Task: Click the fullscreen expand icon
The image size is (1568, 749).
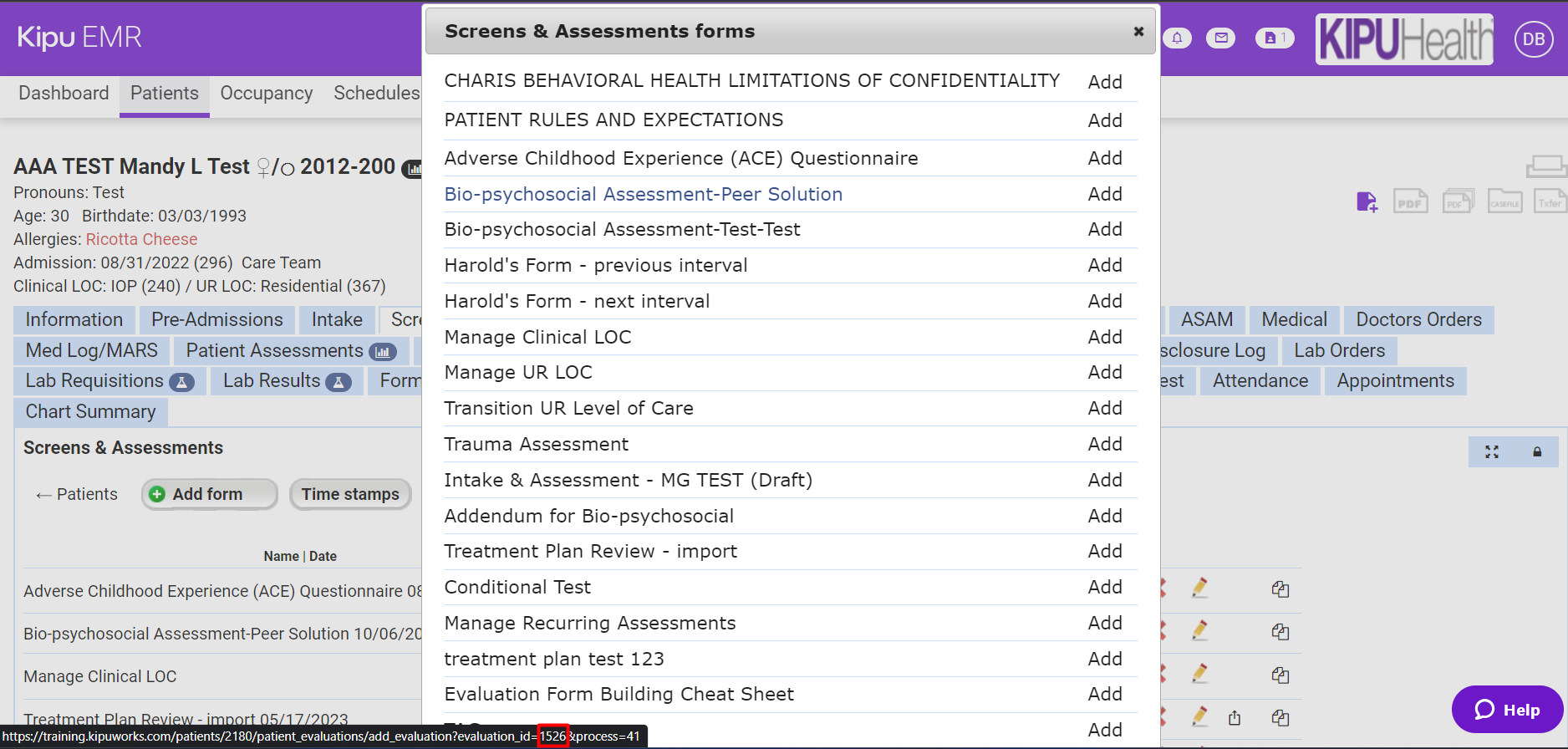Action: [1492, 452]
